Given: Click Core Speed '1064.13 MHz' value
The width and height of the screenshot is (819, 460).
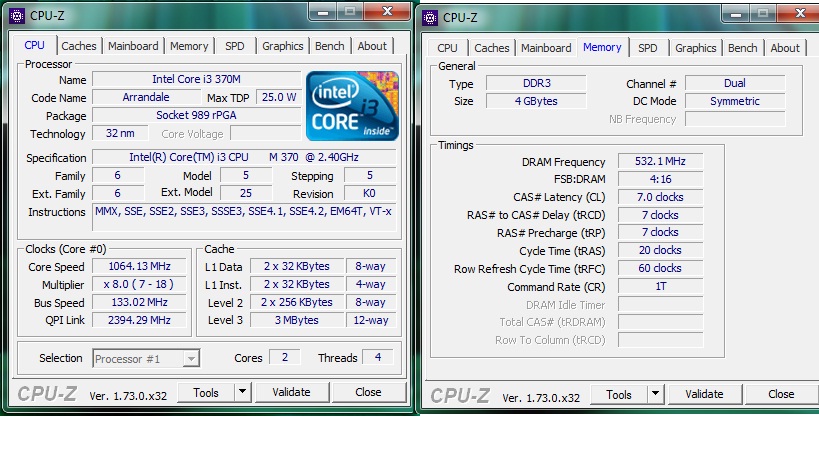Looking at the screenshot, I should pos(139,266).
